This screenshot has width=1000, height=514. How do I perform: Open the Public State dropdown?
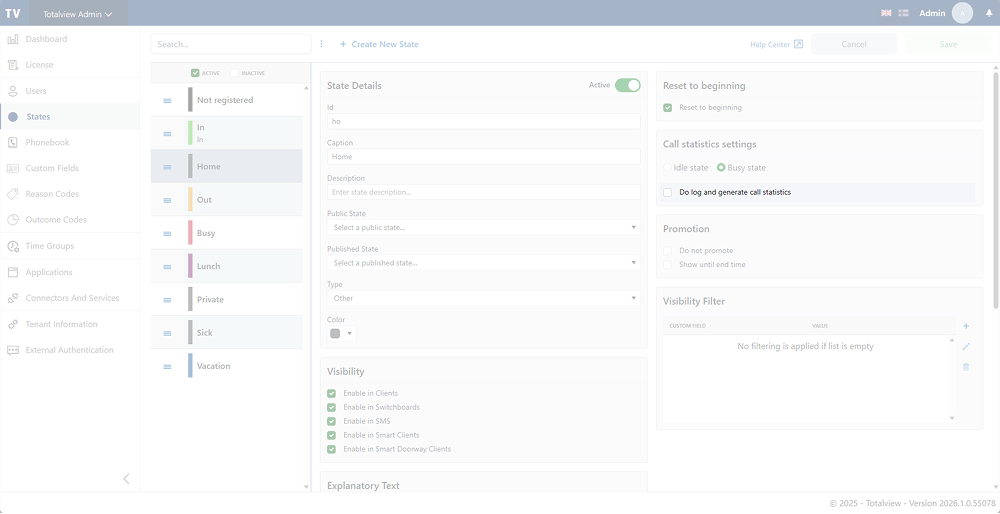point(483,228)
